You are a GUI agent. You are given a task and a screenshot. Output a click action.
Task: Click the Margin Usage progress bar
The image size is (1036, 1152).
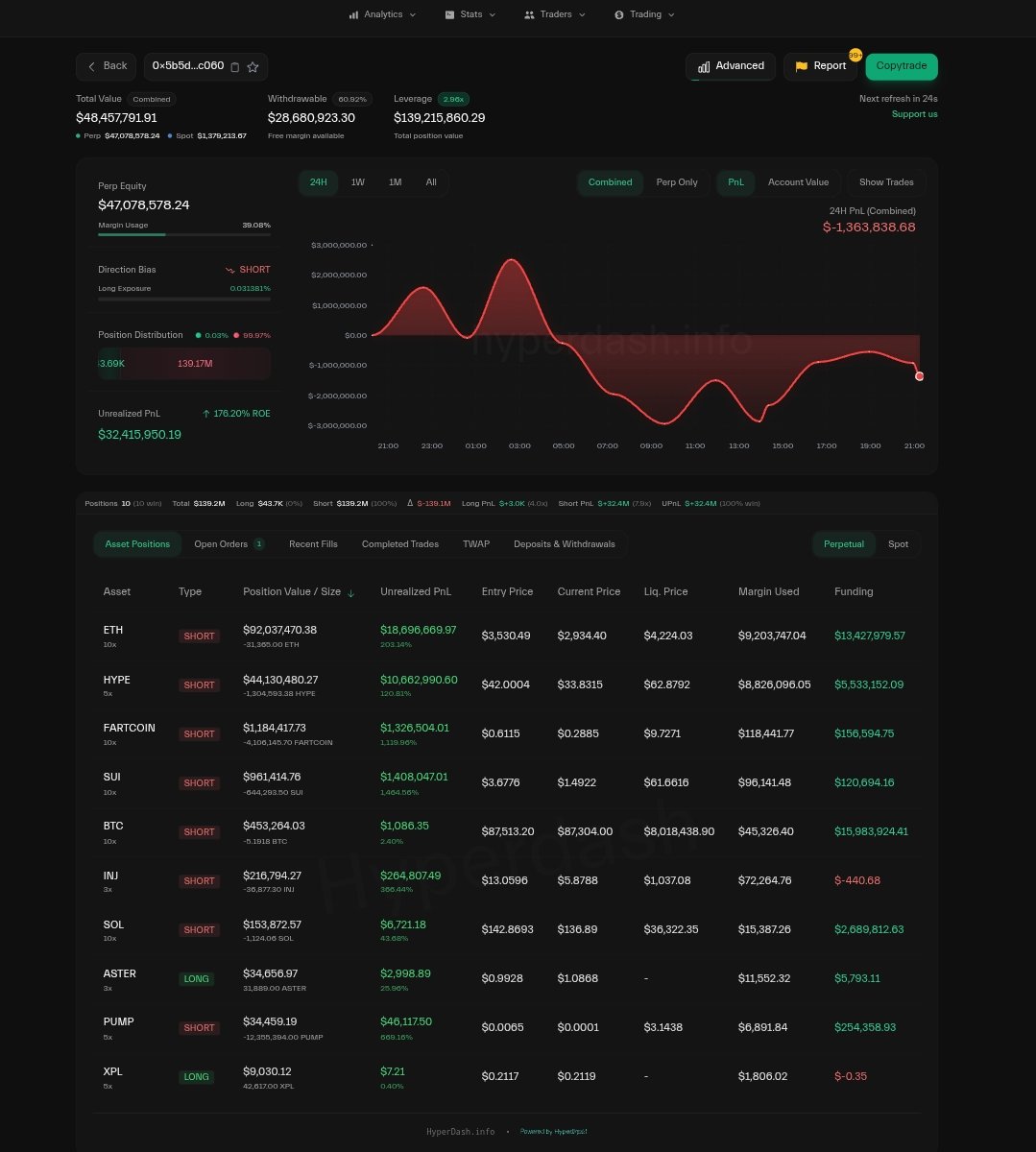click(183, 234)
